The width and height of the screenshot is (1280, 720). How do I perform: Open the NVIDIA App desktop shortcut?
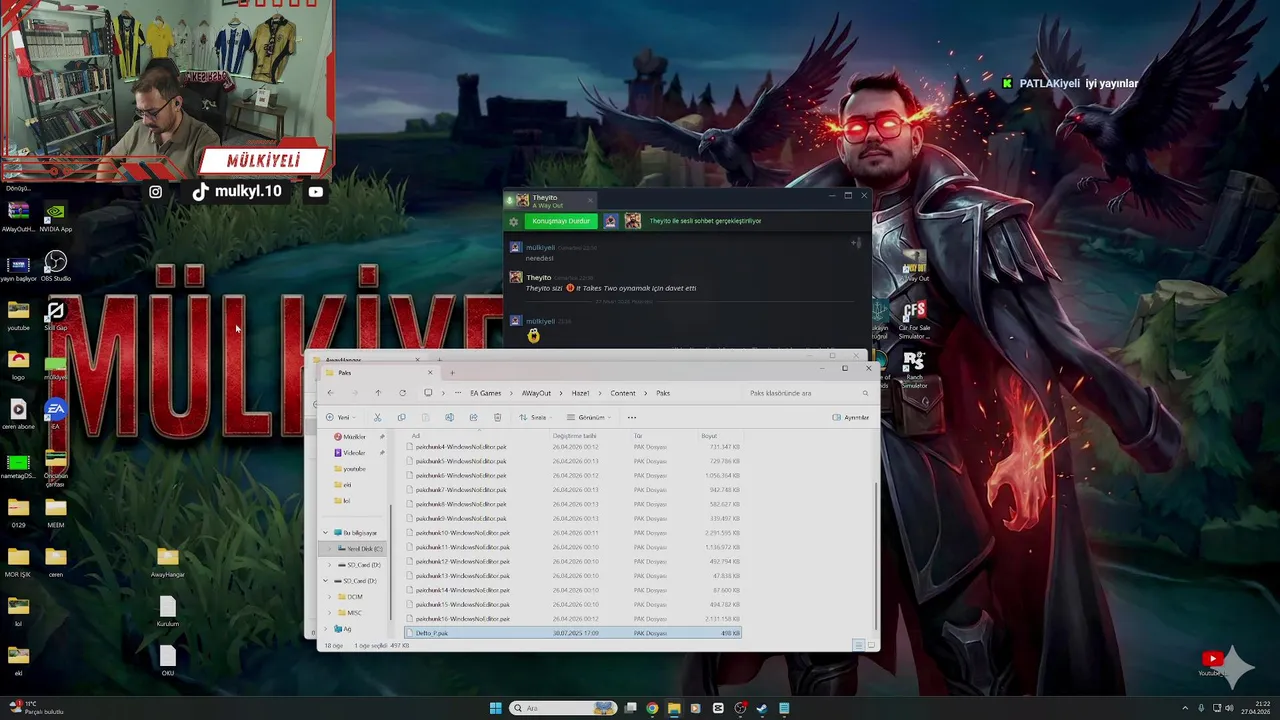pos(55,217)
